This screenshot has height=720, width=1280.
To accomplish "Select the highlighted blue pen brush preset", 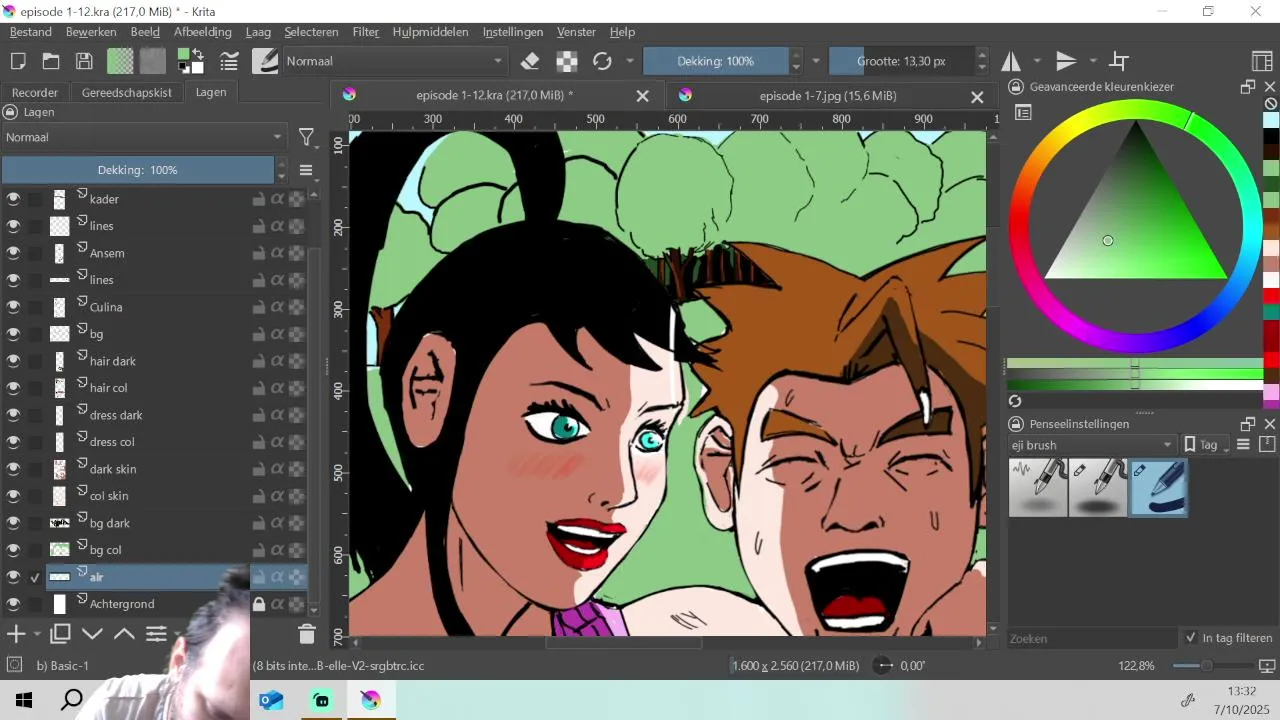I will (1159, 487).
